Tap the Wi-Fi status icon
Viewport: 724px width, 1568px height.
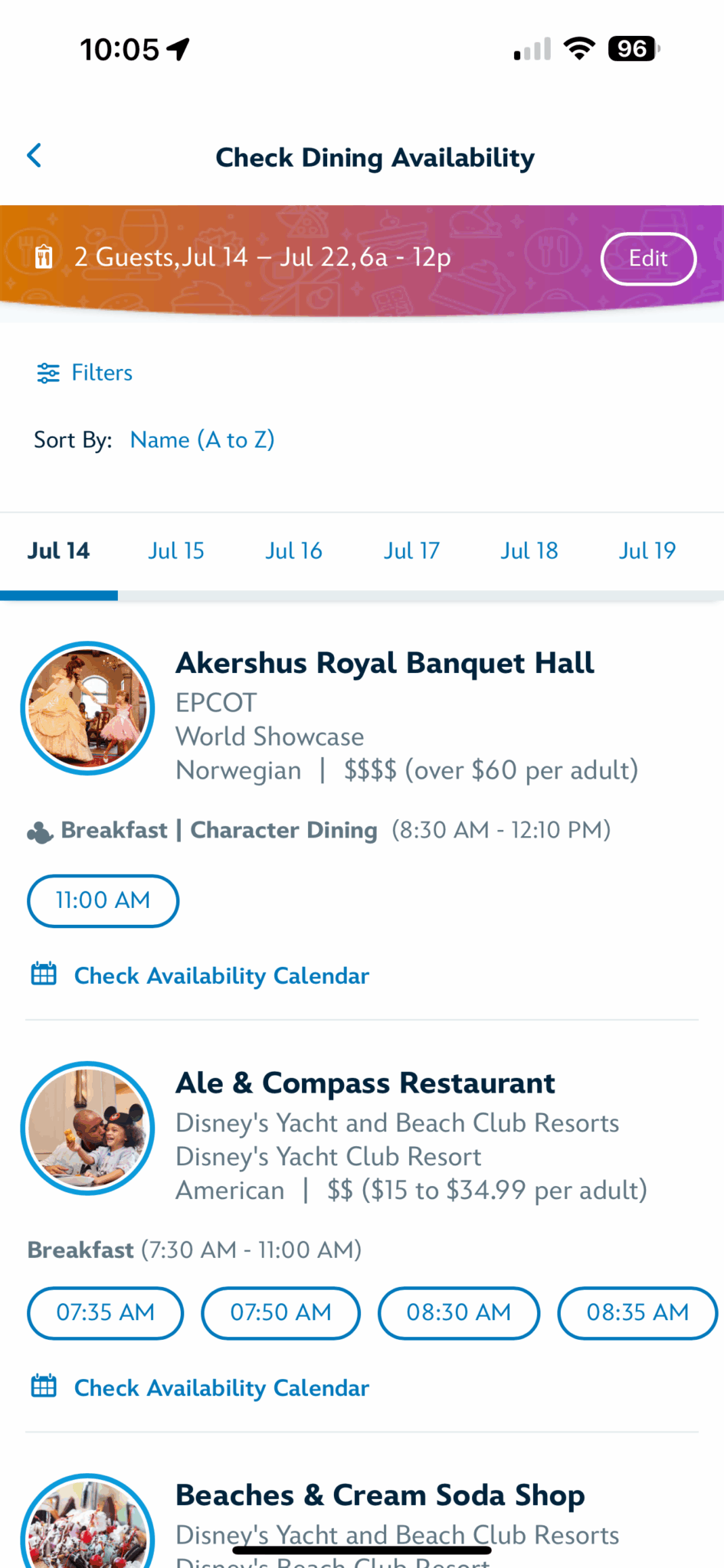(579, 48)
